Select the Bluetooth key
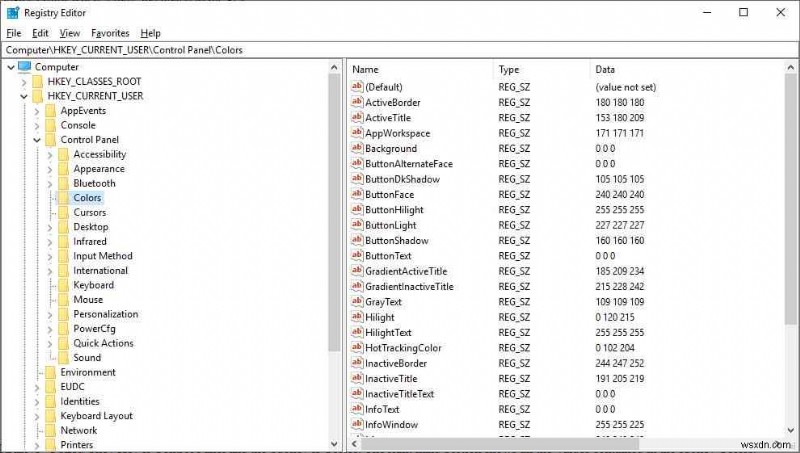 click(94, 183)
